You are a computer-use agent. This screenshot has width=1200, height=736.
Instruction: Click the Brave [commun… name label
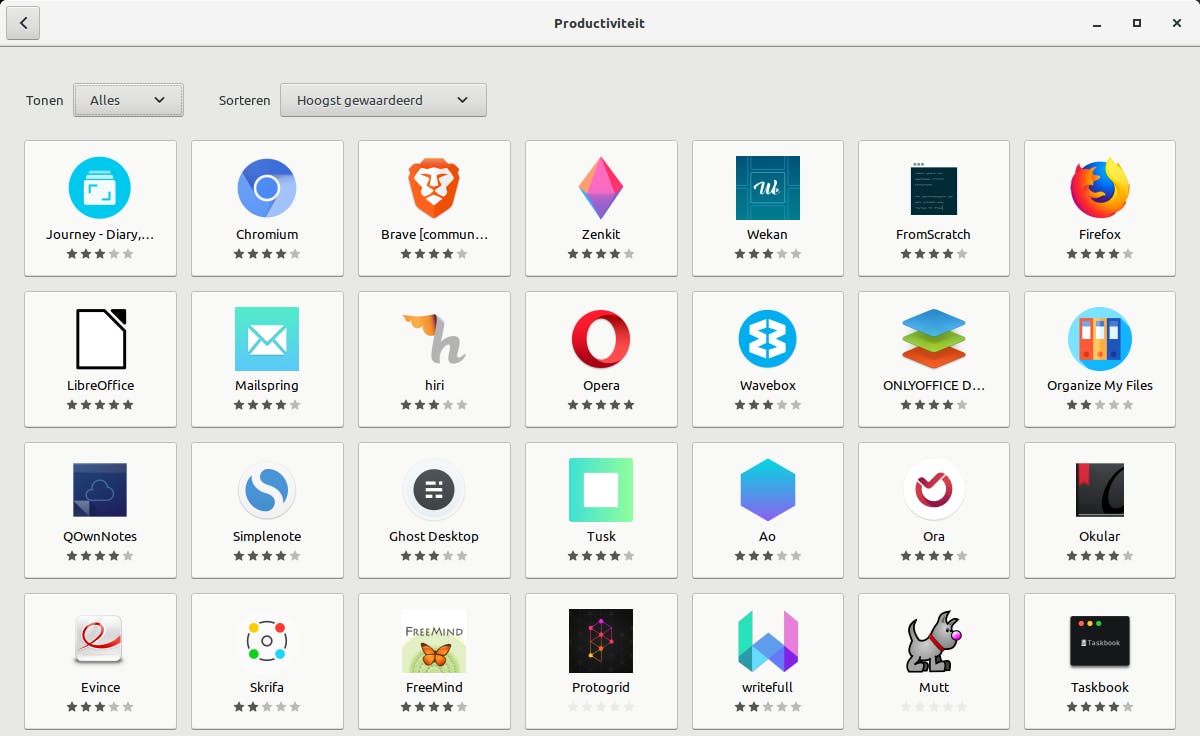pyautogui.click(x=434, y=235)
